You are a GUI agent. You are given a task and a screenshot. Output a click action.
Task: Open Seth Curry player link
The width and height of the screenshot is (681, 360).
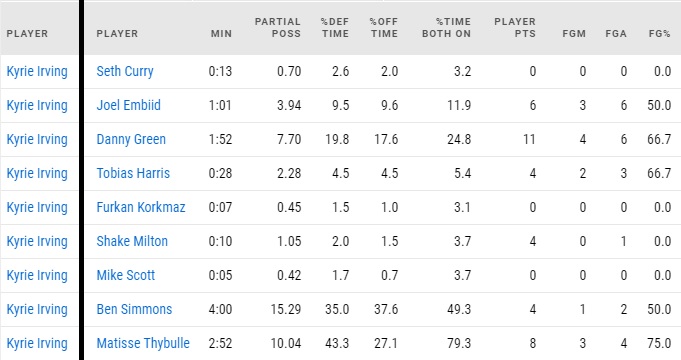(125, 72)
